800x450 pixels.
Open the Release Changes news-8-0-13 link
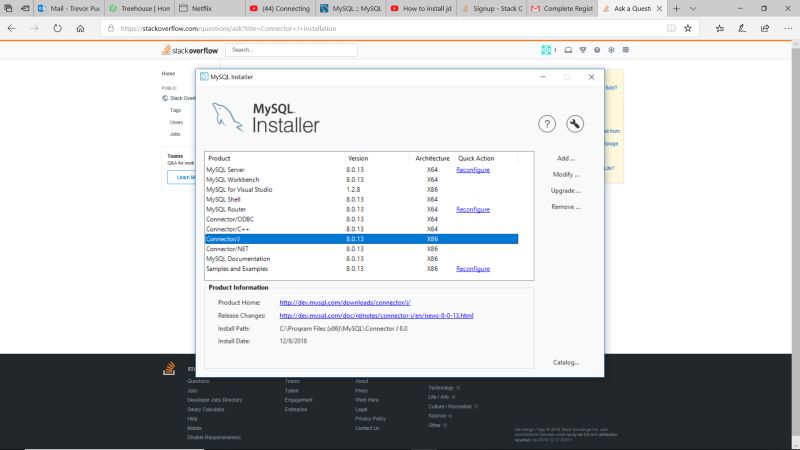pyautogui.click(x=377, y=316)
